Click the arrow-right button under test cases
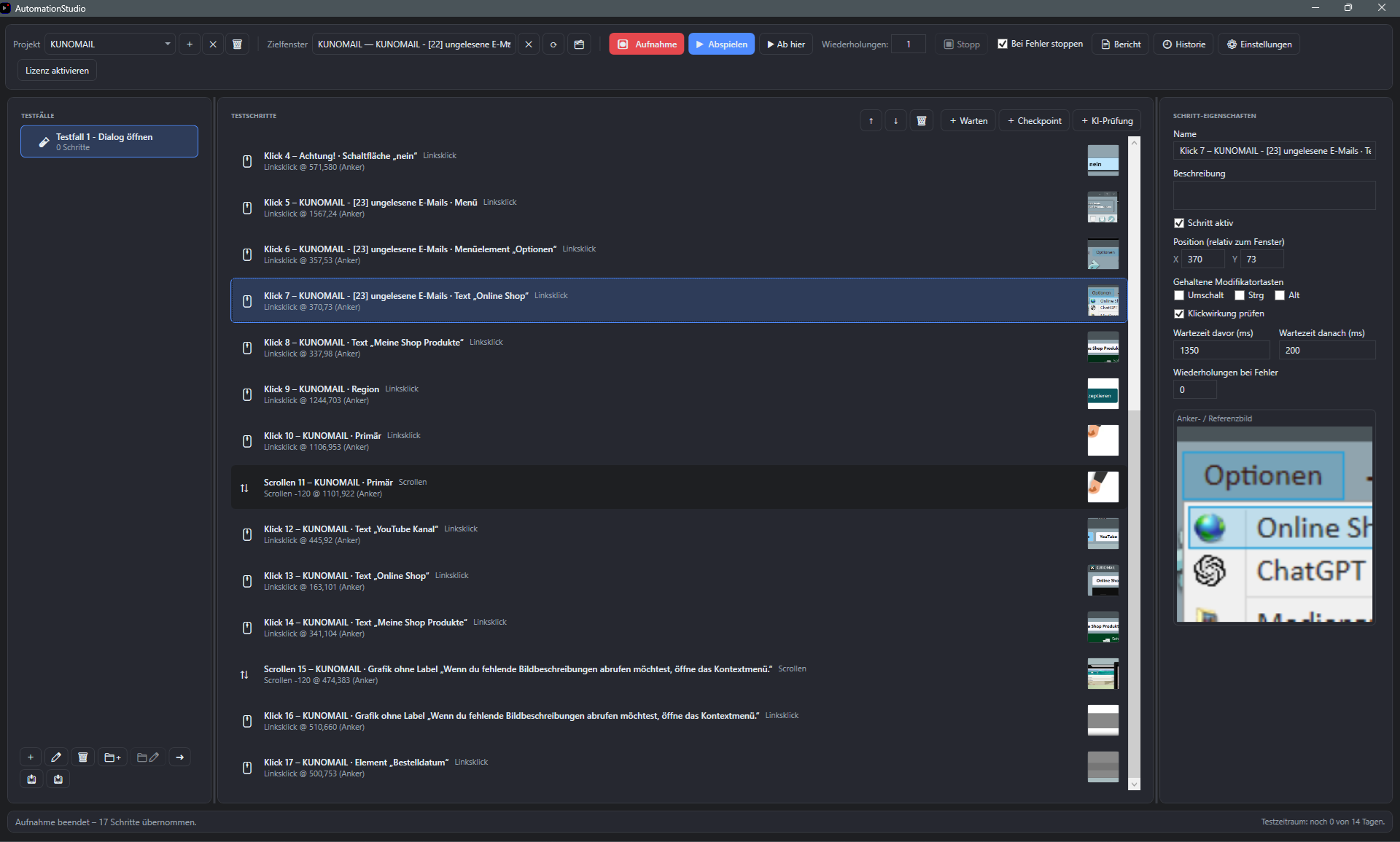1400x842 pixels. pos(180,757)
